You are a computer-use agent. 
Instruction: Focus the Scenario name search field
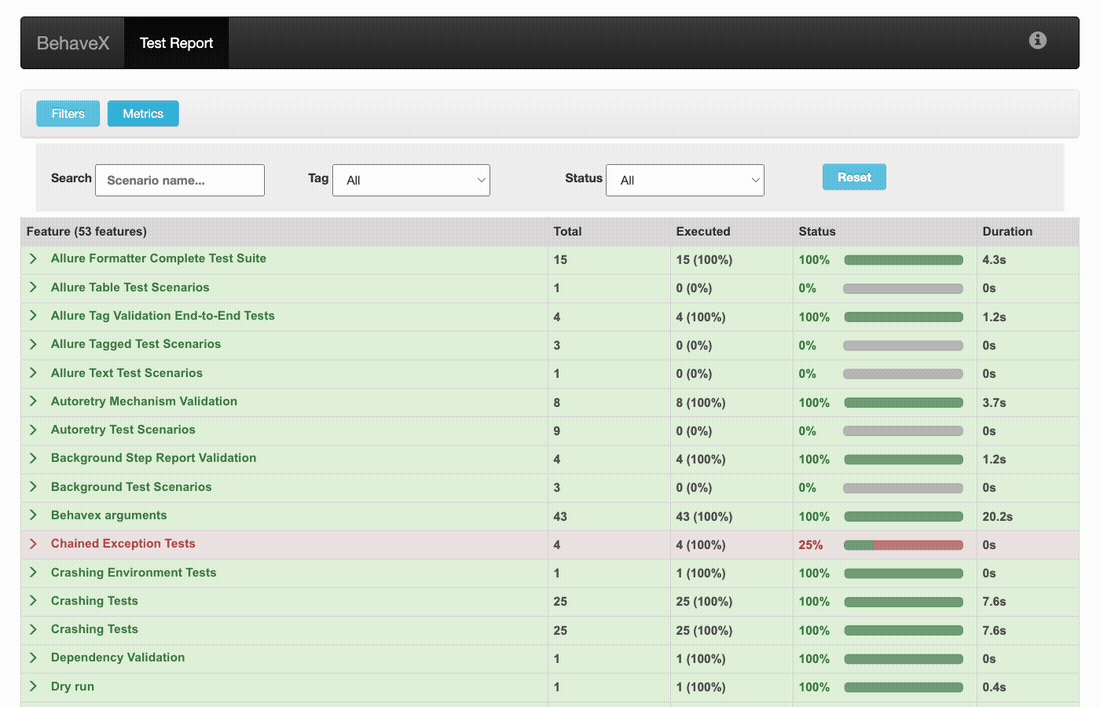[180, 180]
